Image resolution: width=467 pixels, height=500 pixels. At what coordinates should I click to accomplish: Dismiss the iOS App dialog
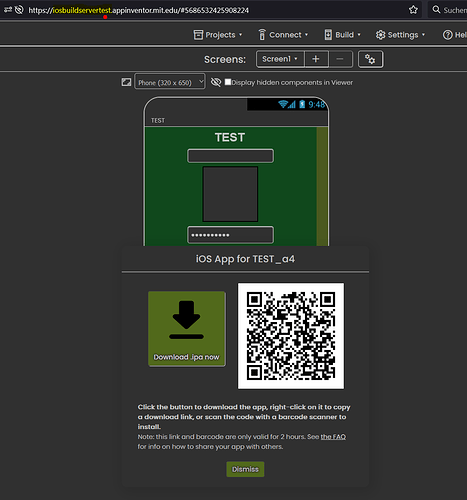tap(245, 469)
